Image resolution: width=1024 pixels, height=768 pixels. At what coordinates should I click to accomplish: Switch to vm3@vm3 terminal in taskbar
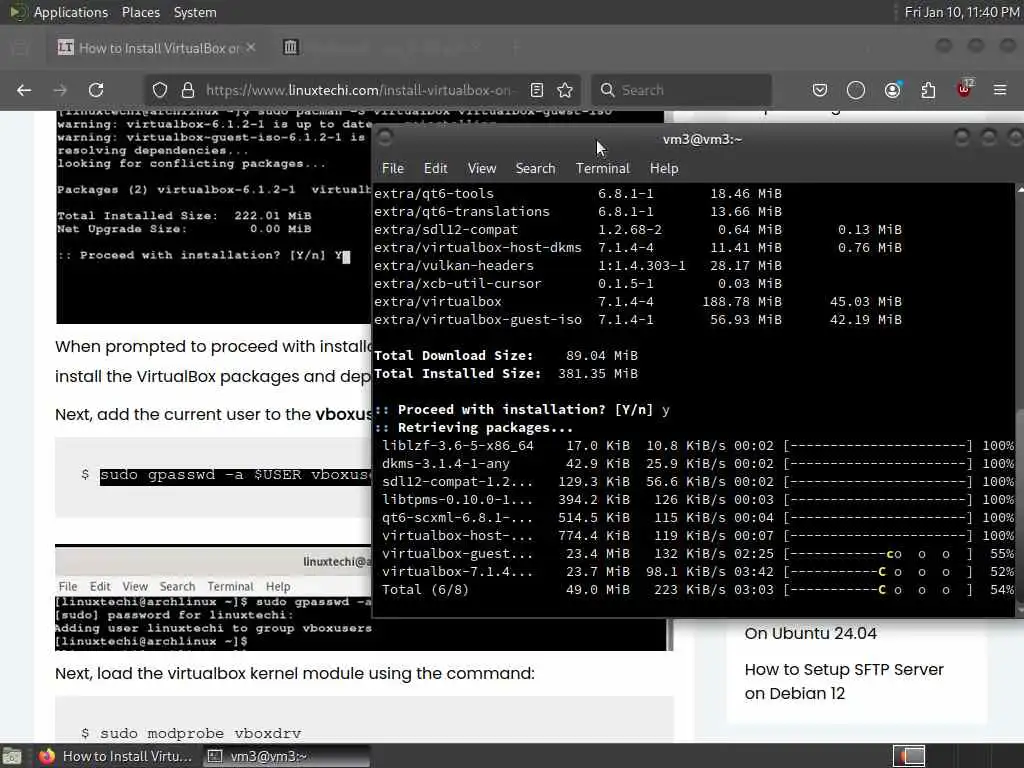pos(286,756)
